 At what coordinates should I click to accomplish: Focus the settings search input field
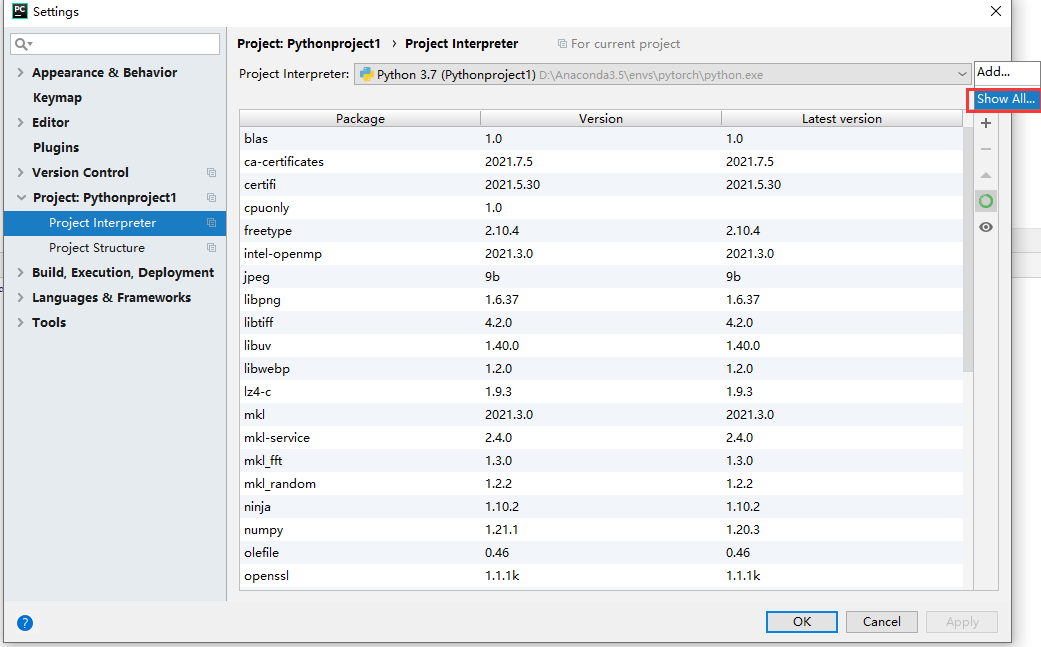click(x=115, y=44)
